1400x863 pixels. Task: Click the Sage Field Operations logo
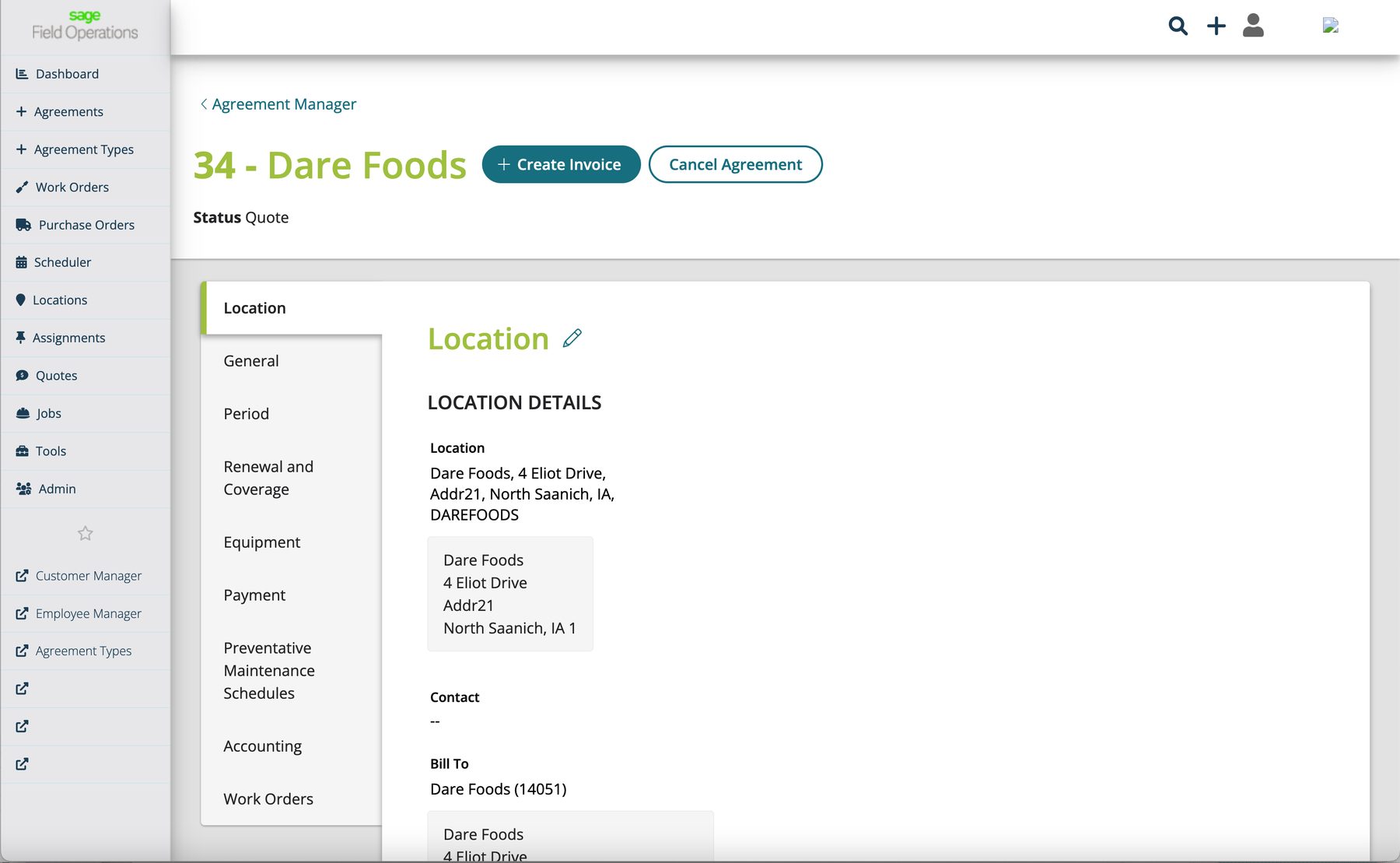click(x=85, y=26)
